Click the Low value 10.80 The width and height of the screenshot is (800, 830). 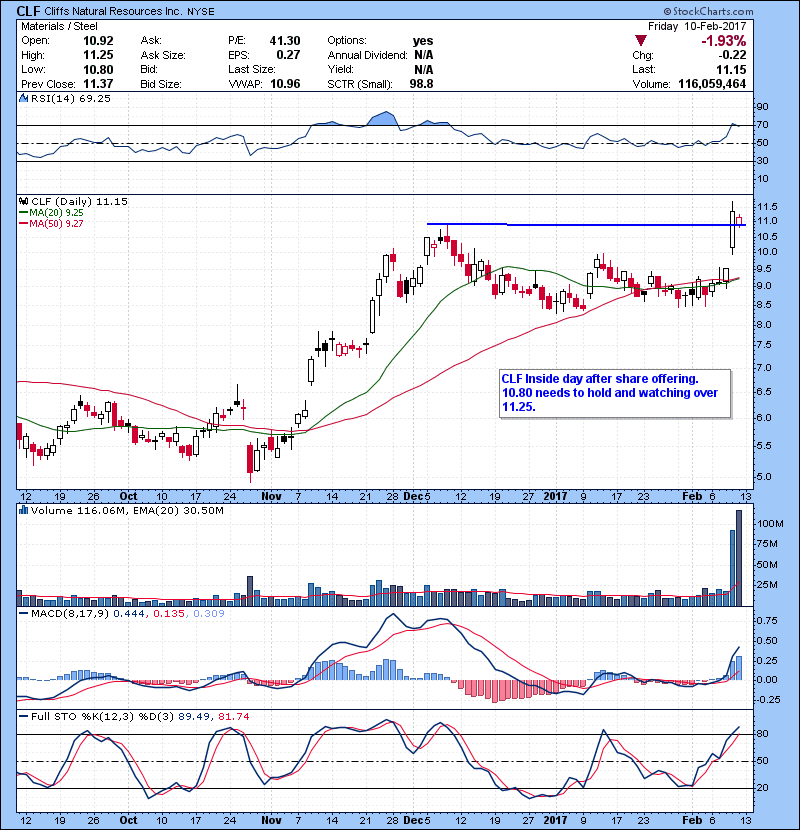[98, 69]
